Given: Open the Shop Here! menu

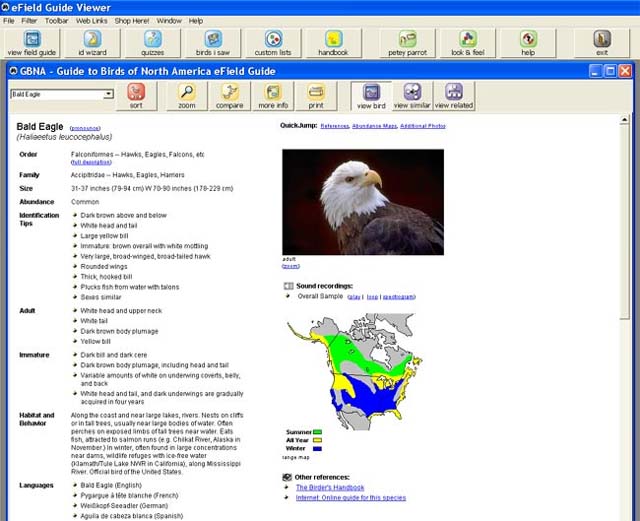Looking at the screenshot, I should pos(131,20).
